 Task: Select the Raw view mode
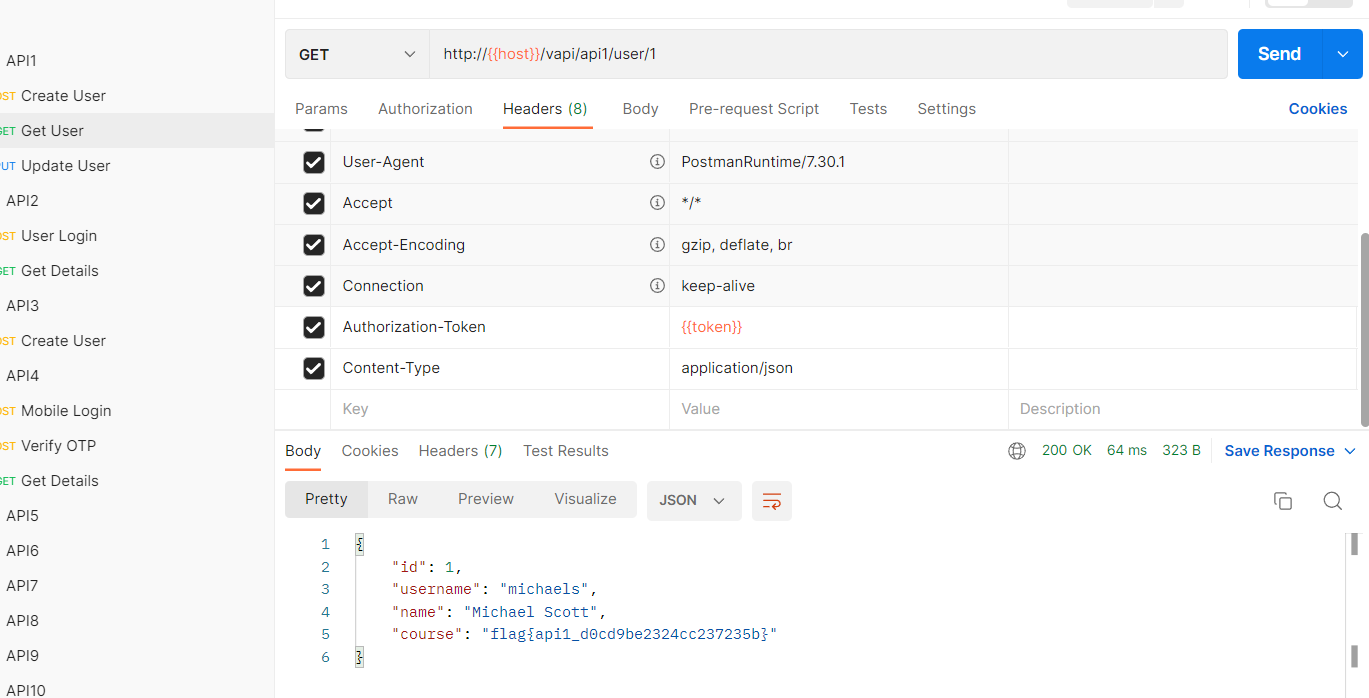point(403,499)
